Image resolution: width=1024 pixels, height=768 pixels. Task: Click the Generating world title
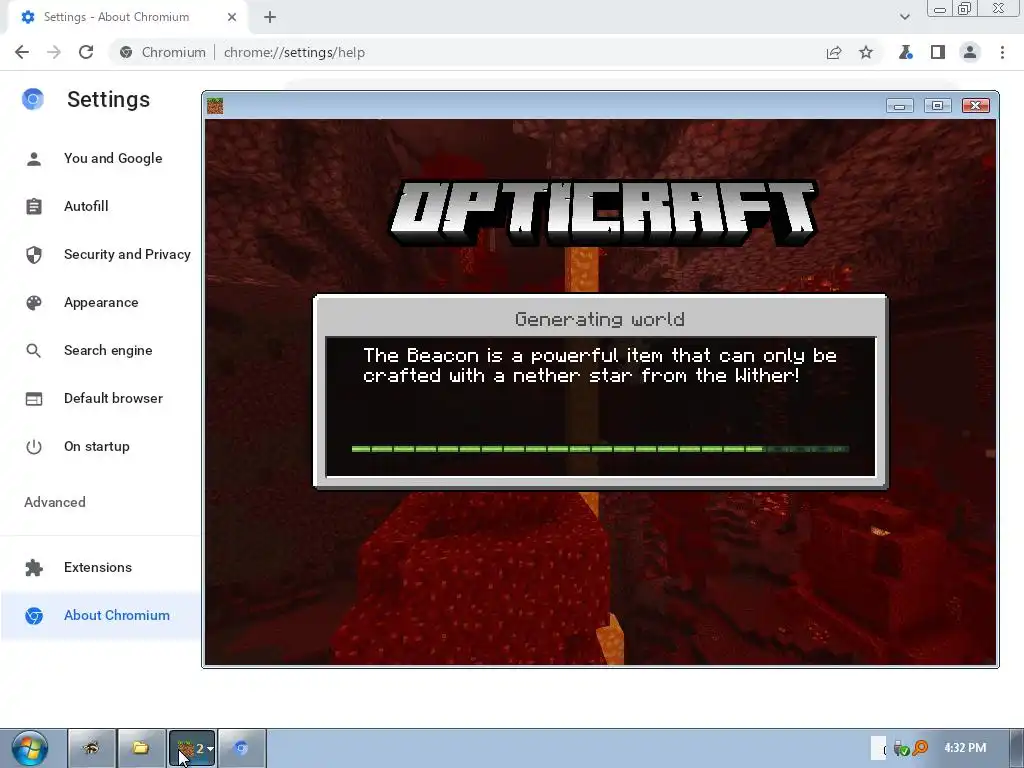tap(600, 319)
